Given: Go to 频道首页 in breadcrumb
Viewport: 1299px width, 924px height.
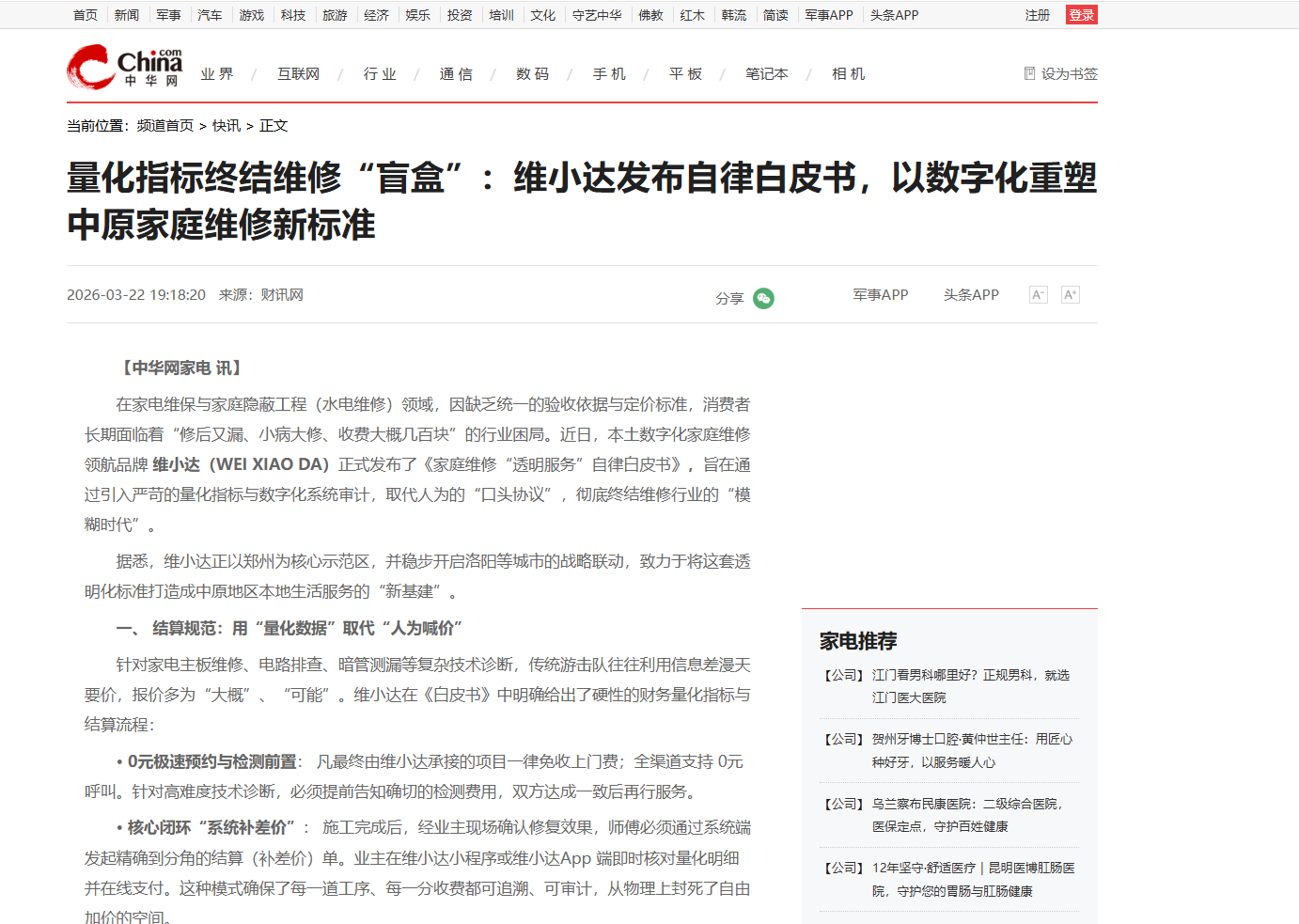Looking at the screenshot, I should (x=165, y=126).
